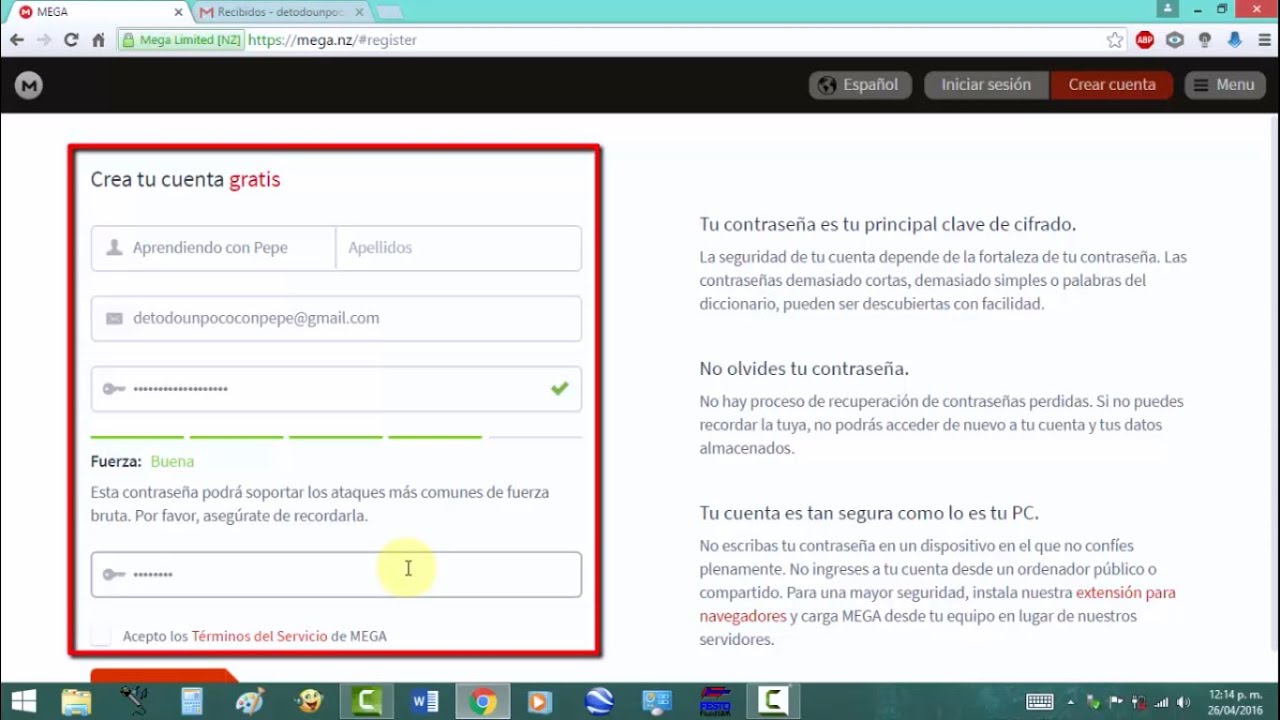1280x720 pixels.
Task: Click the Mega Limited [NZ] security badge
Action: pyautogui.click(x=180, y=40)
